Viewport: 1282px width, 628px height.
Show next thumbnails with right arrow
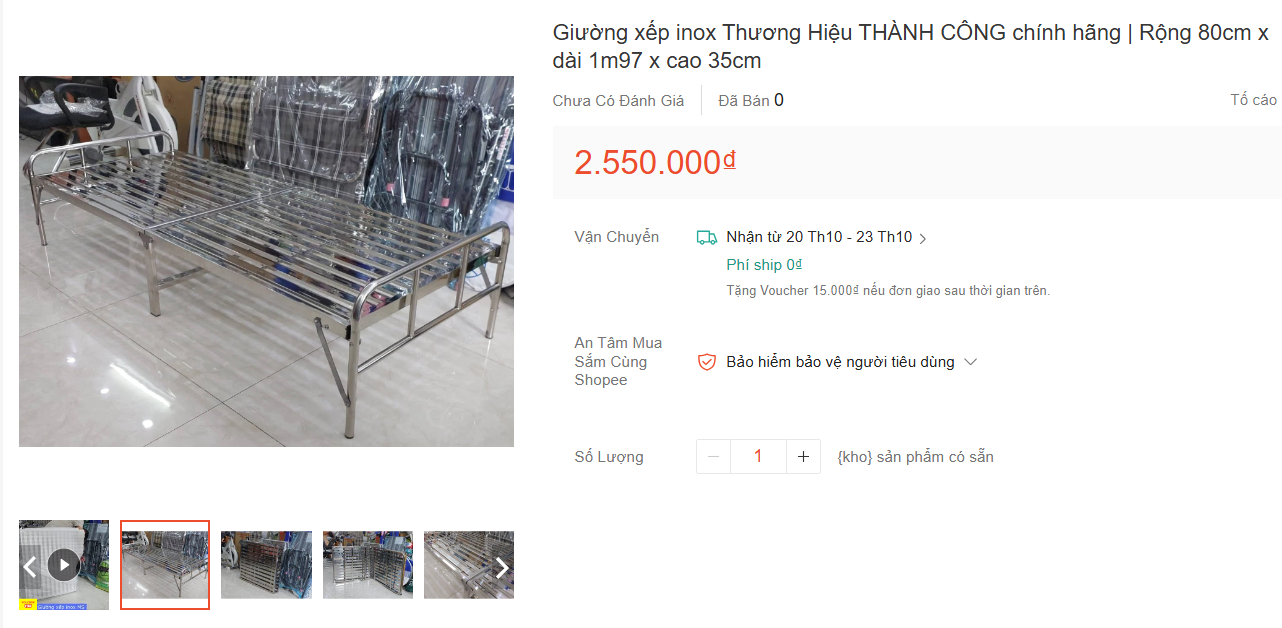(x=503, y=568)
